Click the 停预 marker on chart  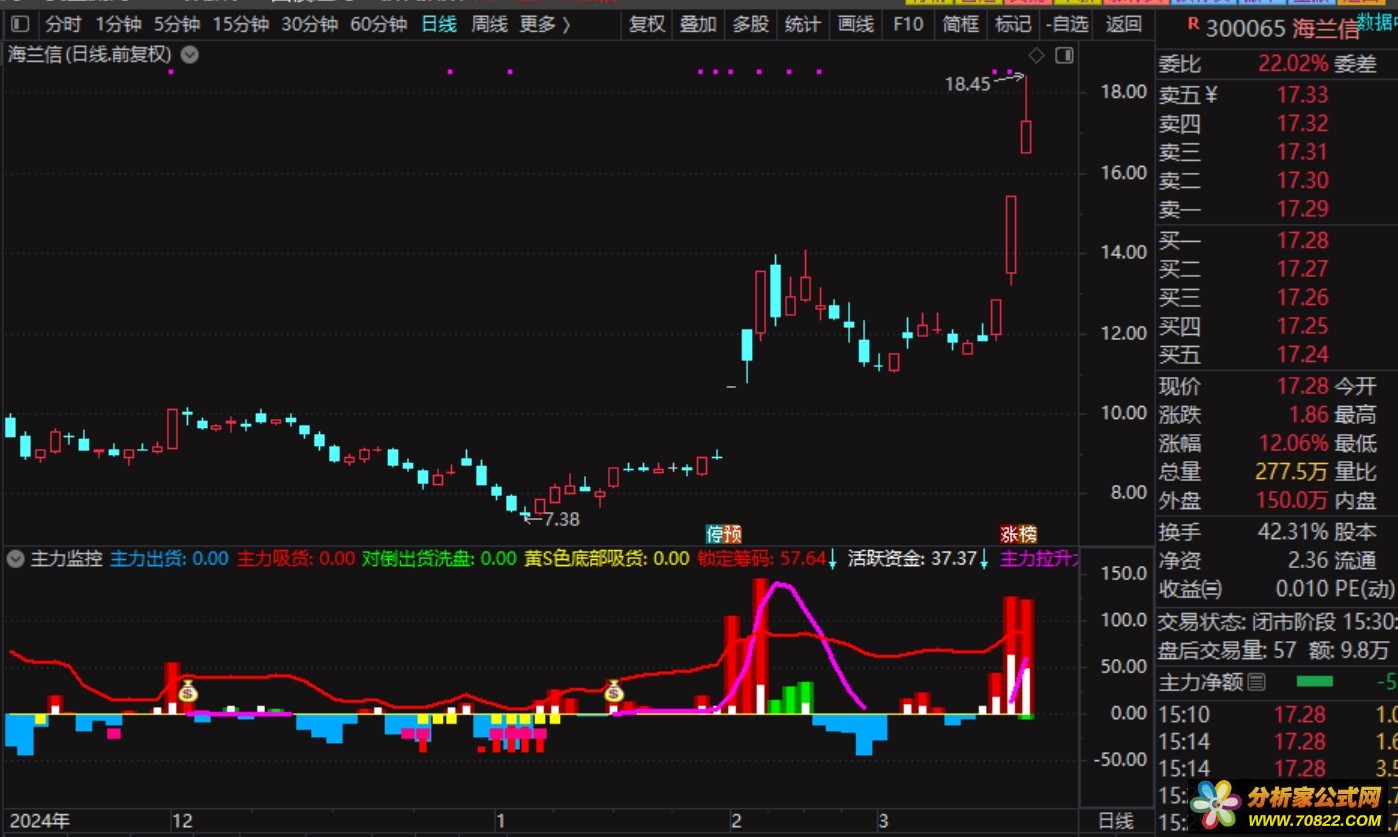(724, 534)
